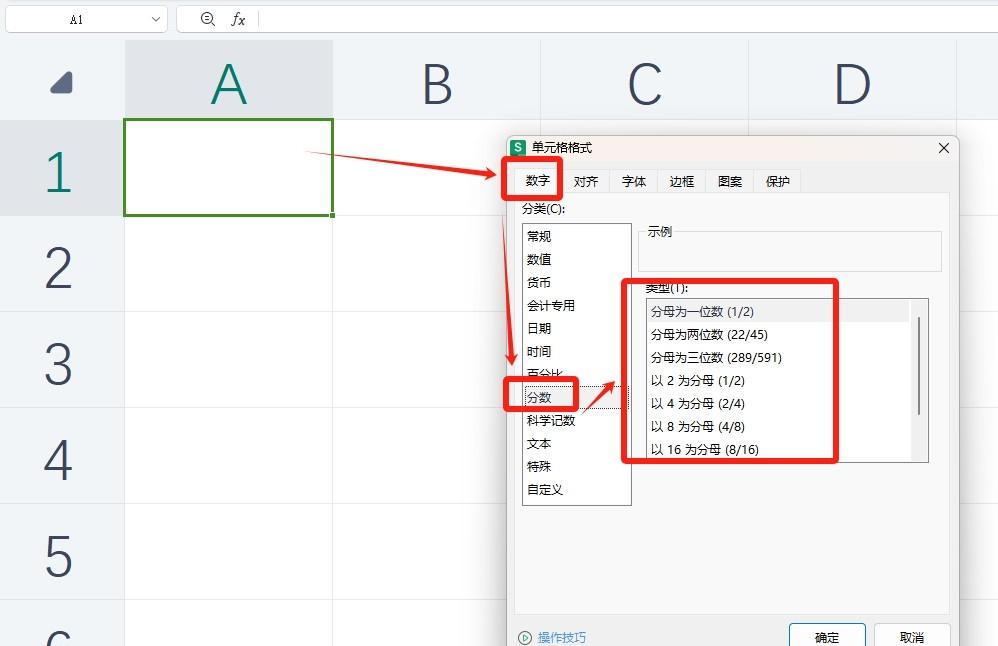Click the play icon beside 操作技巧
The height and width of the screenshot is (646, 998).
(524, 637)
